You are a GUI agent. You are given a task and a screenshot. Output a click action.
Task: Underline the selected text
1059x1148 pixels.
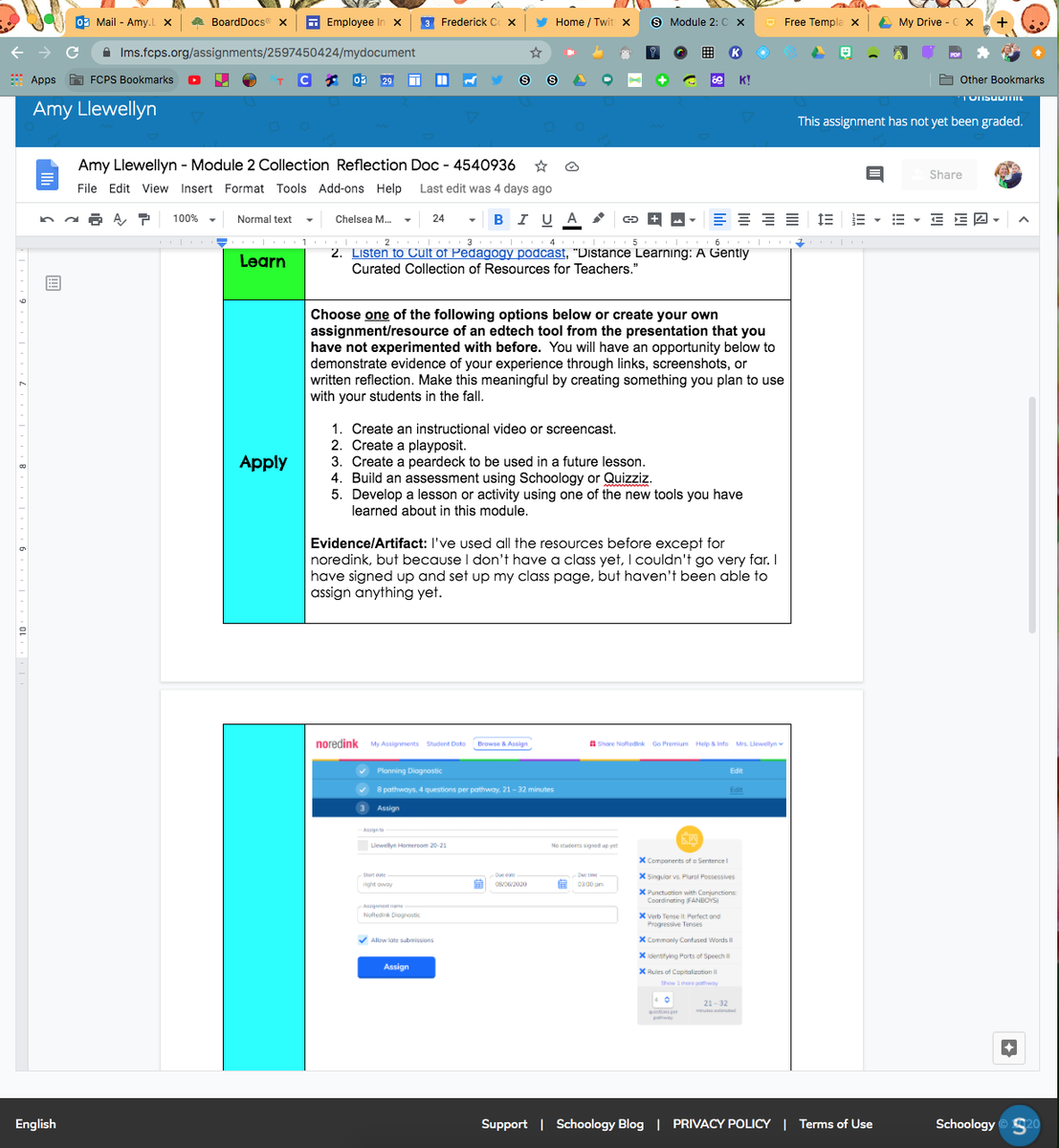(x=547, y=219)
